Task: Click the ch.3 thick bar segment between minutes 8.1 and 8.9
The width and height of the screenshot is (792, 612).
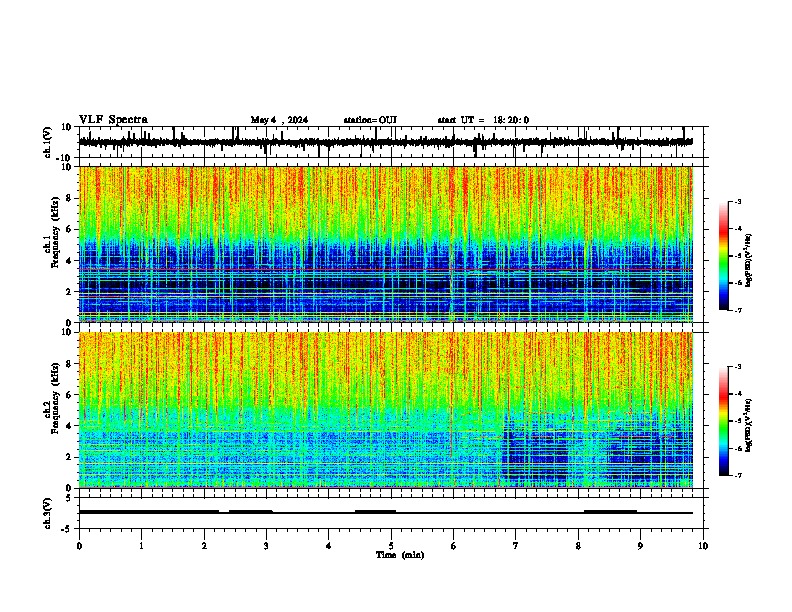Action: tap(610, 512)
